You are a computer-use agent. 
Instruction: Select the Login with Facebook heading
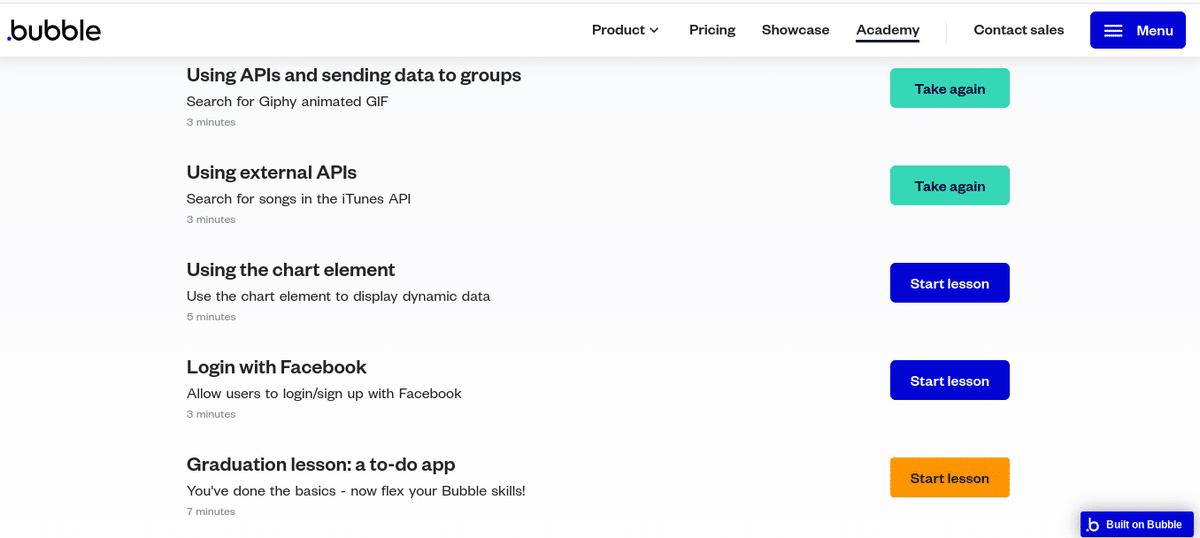[x=276, y=367]
